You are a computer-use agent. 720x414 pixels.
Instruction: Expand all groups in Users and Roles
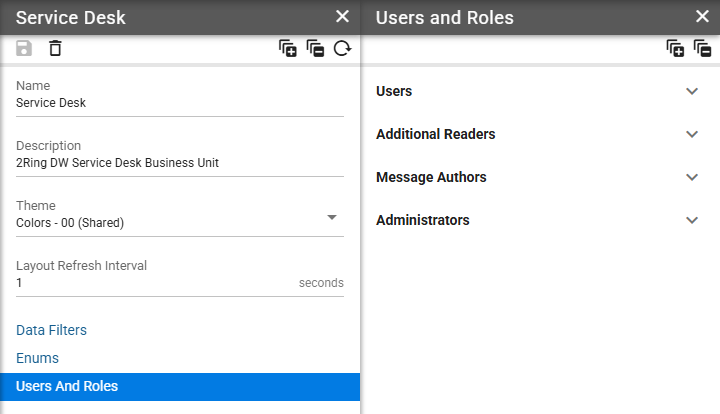tap(675, 48)
